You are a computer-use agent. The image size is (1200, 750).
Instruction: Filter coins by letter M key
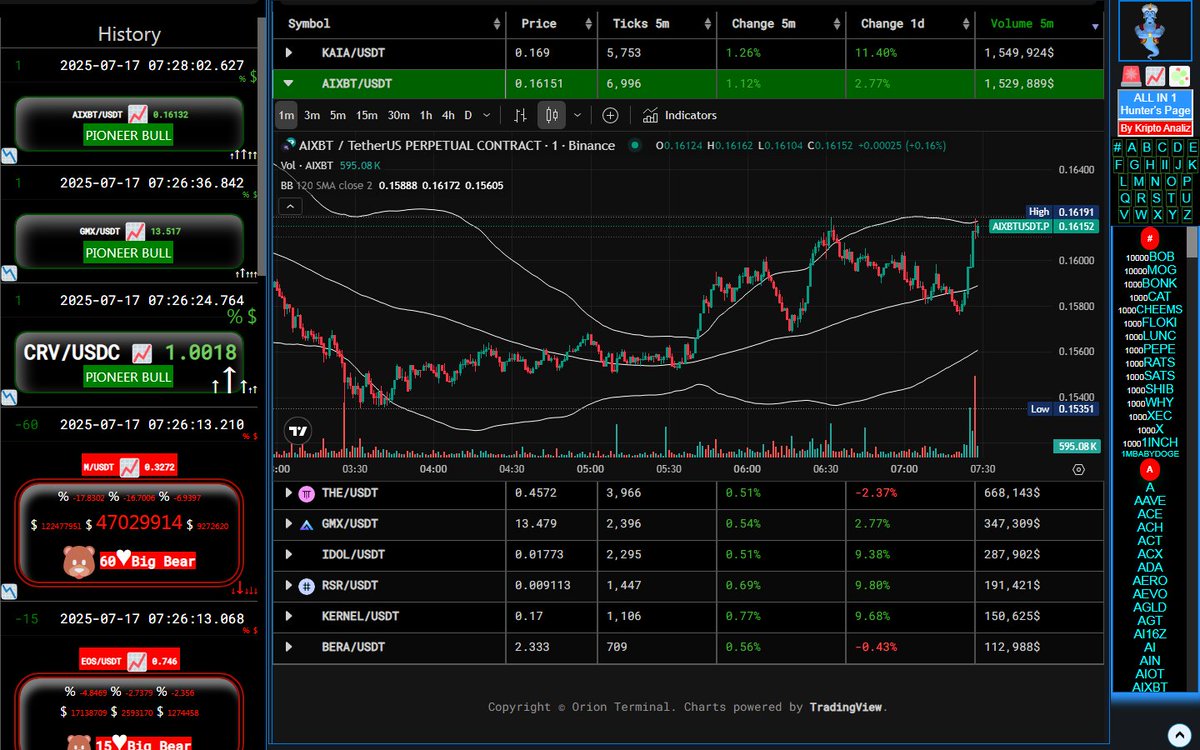tap(1139, 182)
